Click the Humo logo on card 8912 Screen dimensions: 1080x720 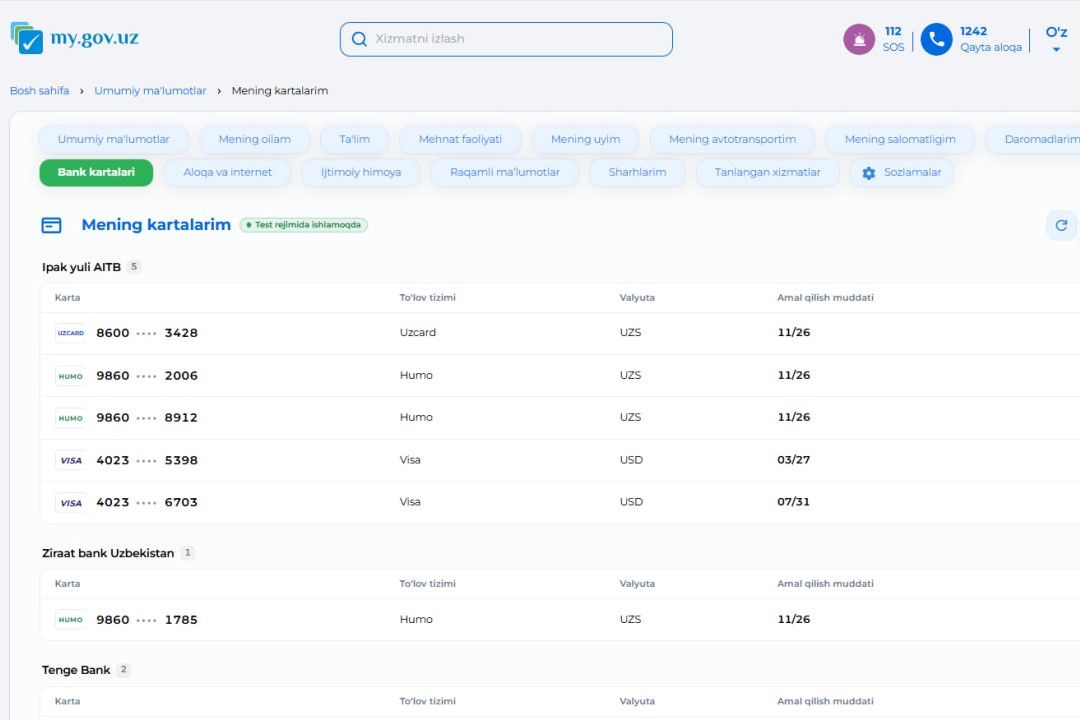(x=70, y=418)
